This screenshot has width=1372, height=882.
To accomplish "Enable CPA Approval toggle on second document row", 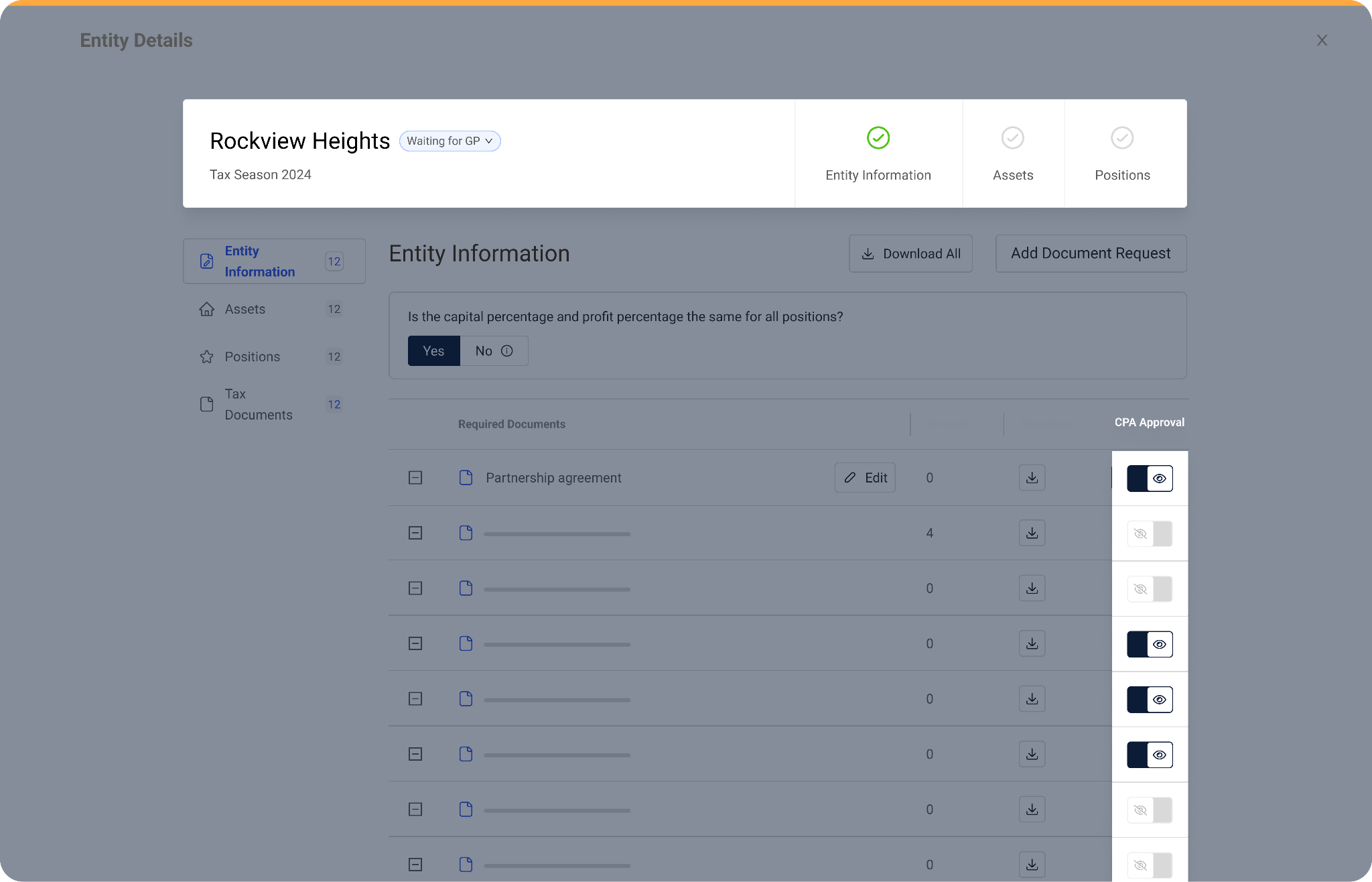I will tap(1150, 534).
